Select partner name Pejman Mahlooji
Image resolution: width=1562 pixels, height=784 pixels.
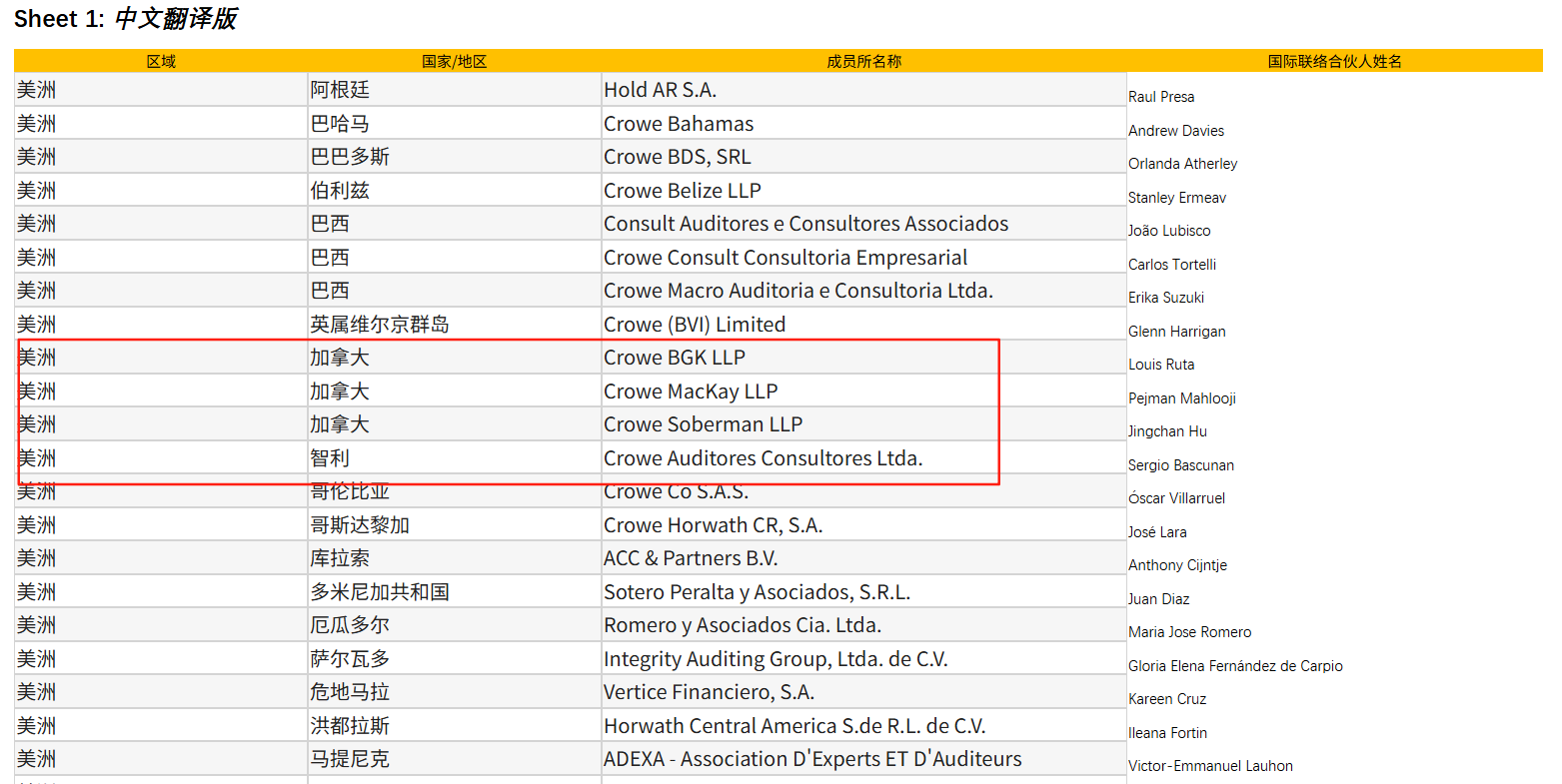pyautogui.click(x=1182, y=398)
